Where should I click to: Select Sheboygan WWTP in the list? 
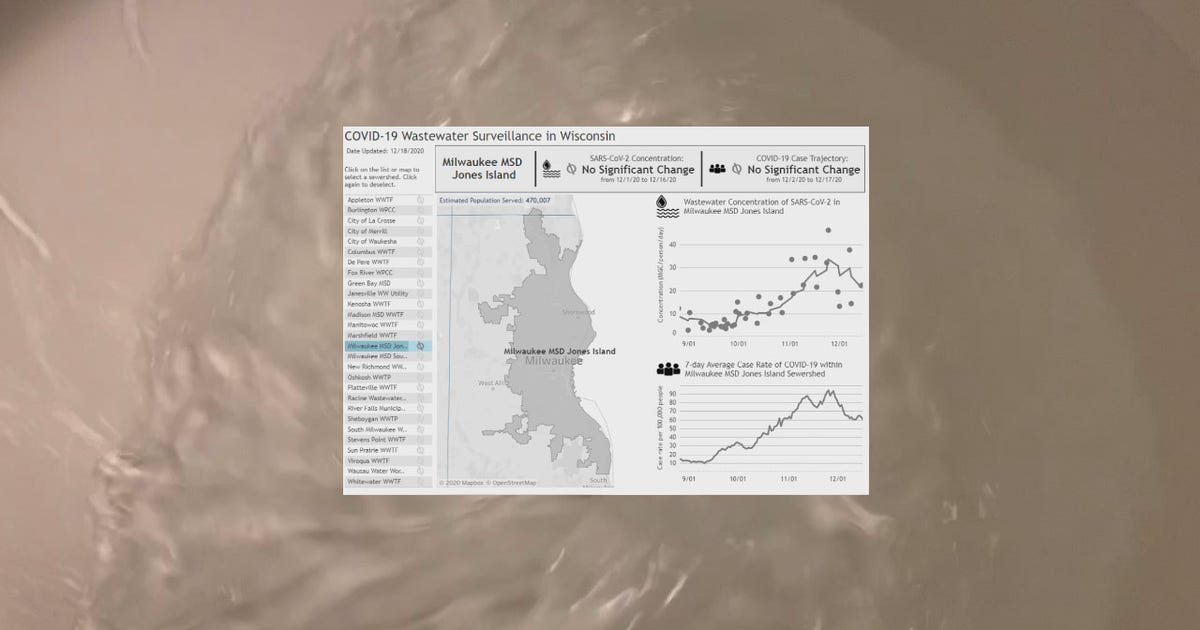point(388,419)
